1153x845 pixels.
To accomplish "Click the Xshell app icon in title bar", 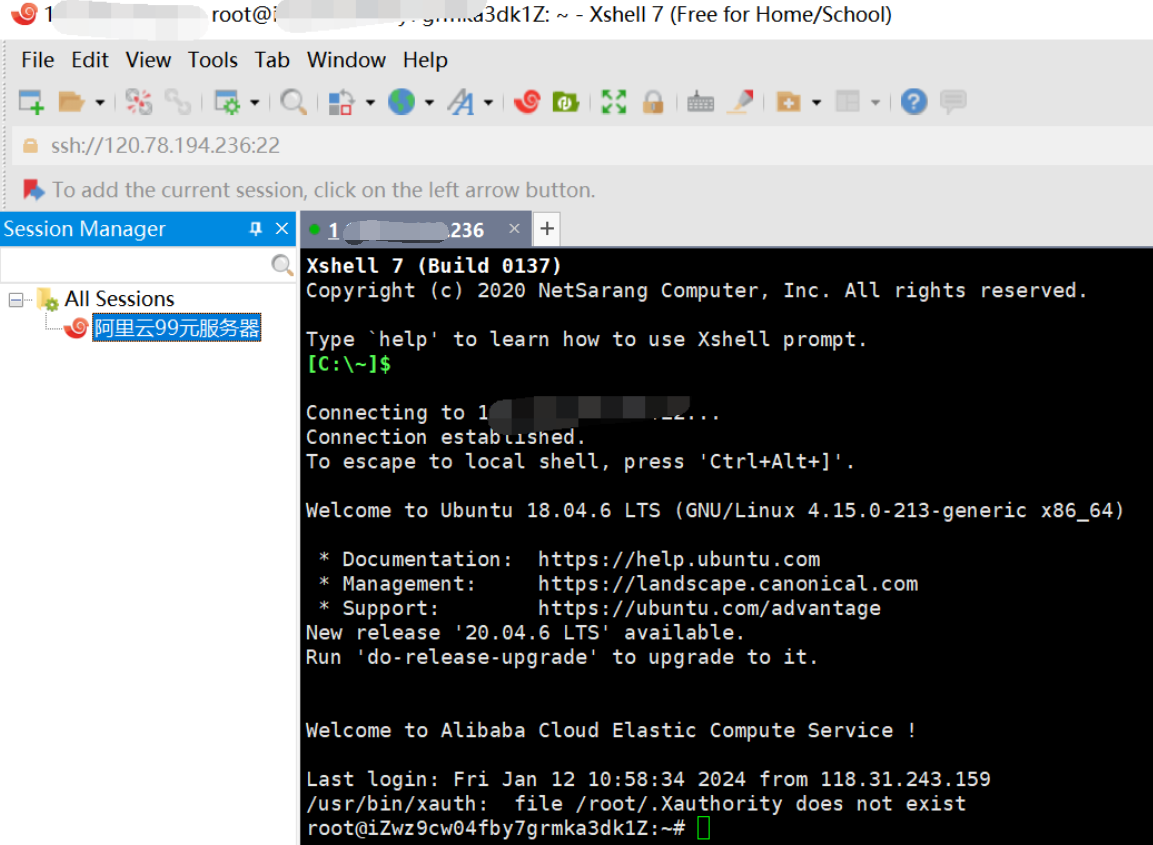I will tap(24, 13).
